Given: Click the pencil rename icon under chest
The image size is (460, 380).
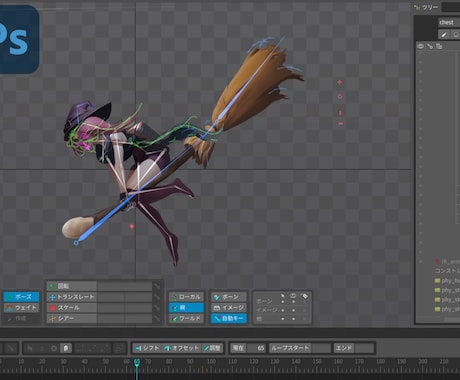Looking at the screenshot, I should [444, 34].
